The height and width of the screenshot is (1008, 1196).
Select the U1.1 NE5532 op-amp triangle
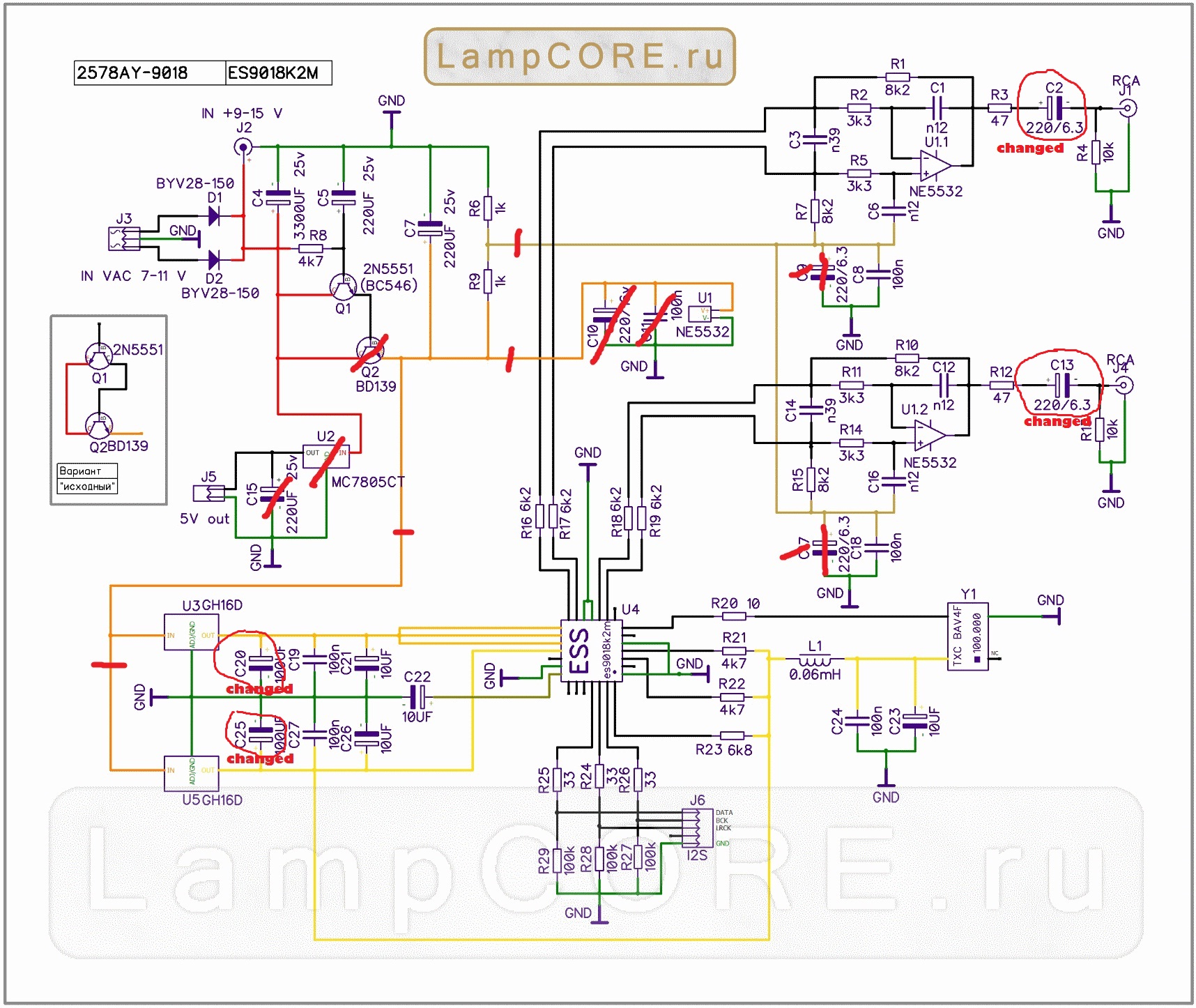point(936,165)
